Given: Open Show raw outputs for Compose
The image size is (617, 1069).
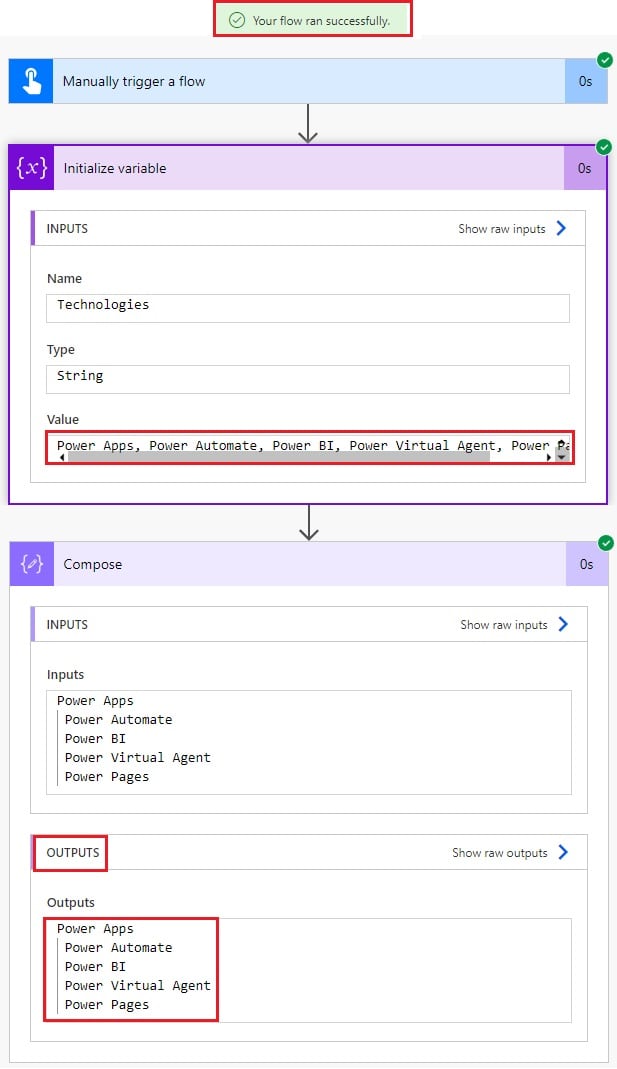Looking at the screenshot, I should pos(500,853).
